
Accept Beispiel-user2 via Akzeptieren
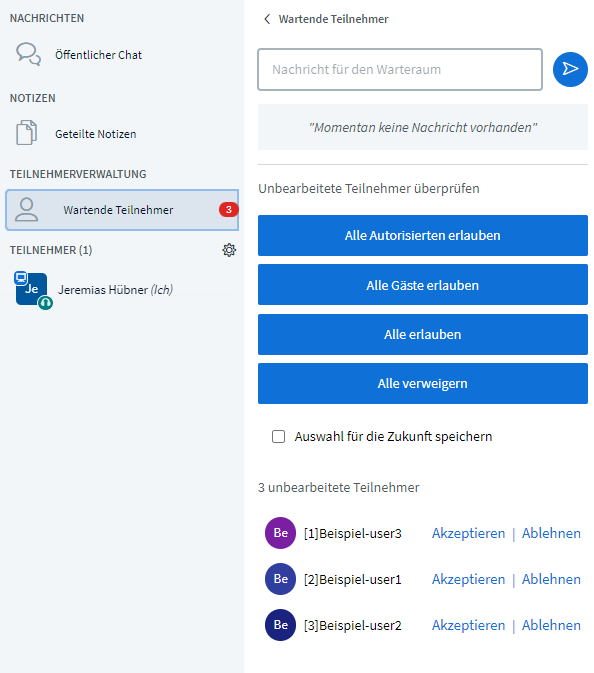pos(468,625)
